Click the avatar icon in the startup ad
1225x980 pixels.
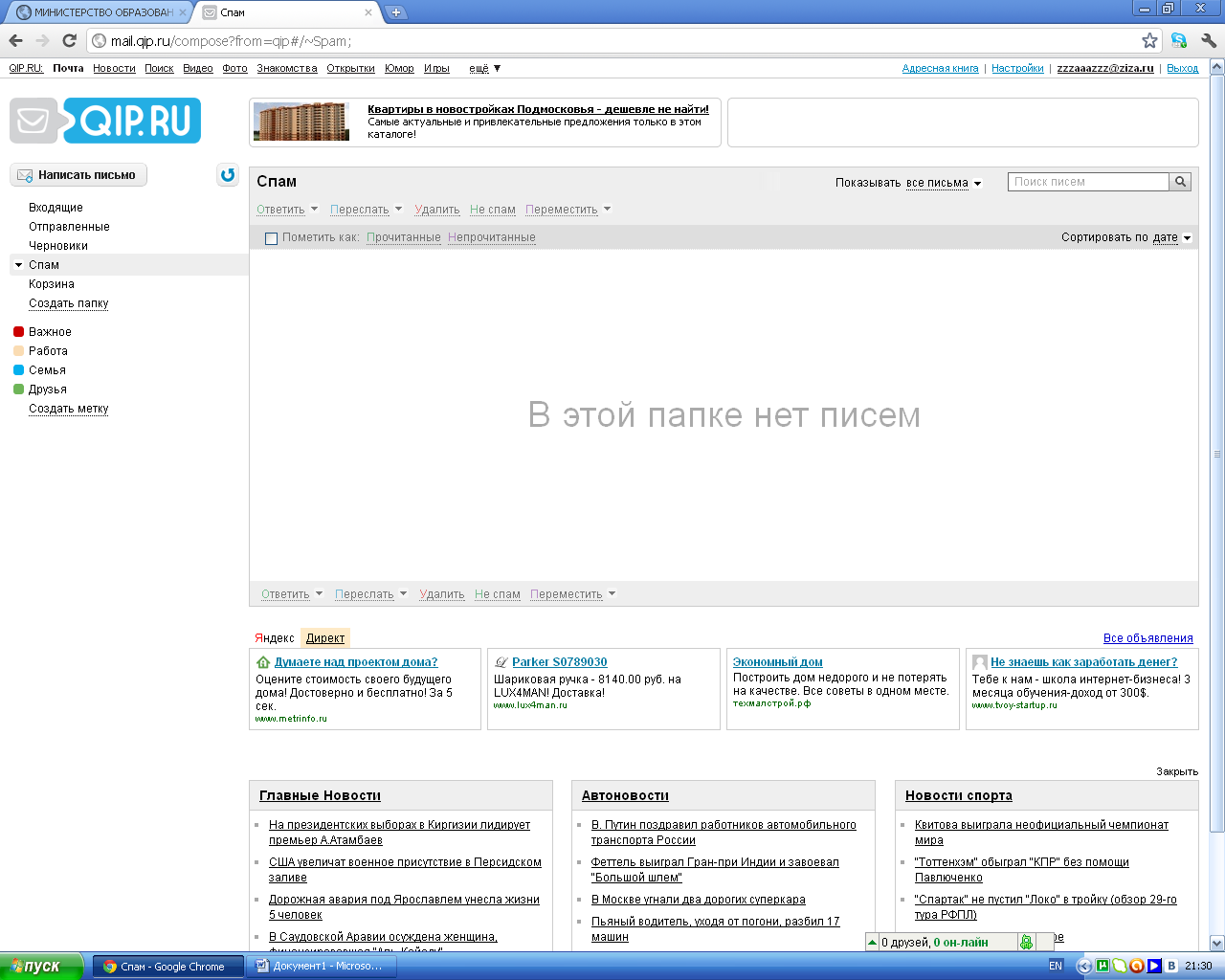(x=980, y=662)
